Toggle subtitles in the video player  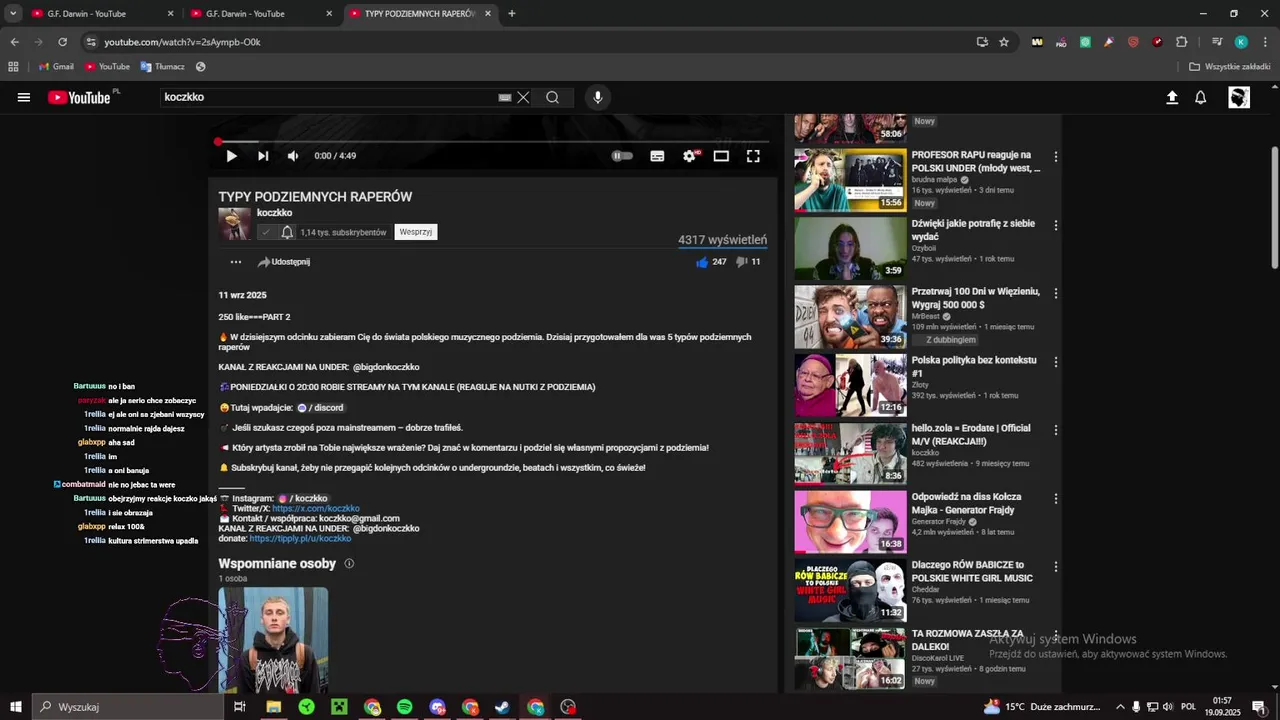point(657,156)
